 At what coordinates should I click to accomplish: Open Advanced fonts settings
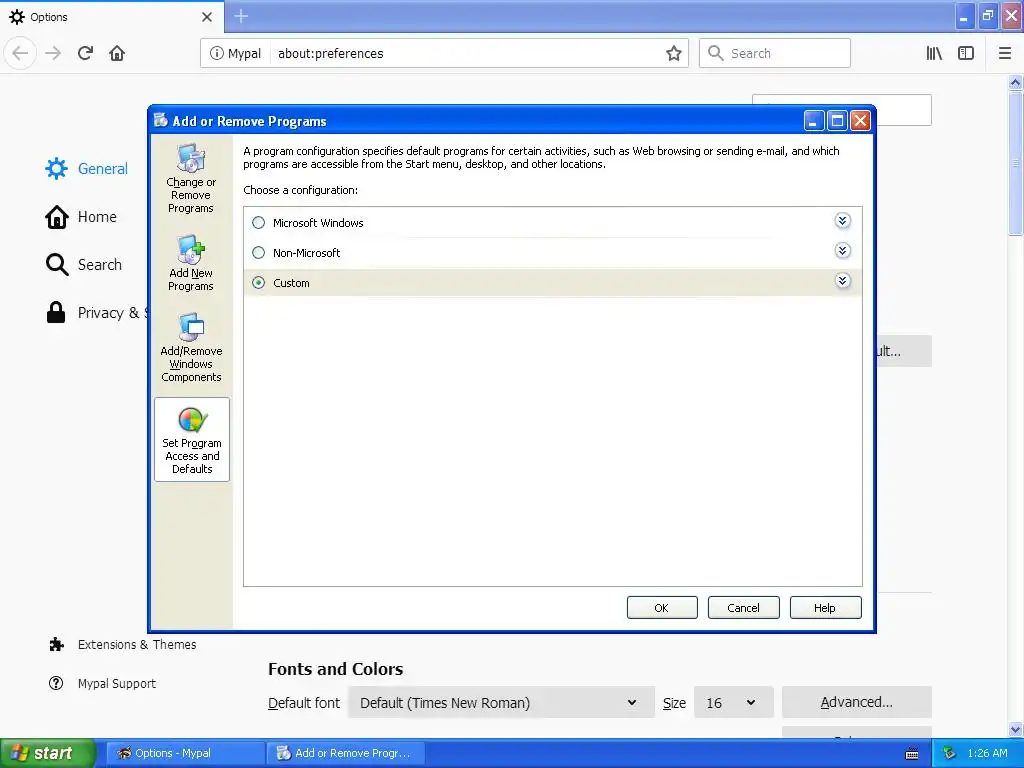pyautogui.click(x=856, y=702)
